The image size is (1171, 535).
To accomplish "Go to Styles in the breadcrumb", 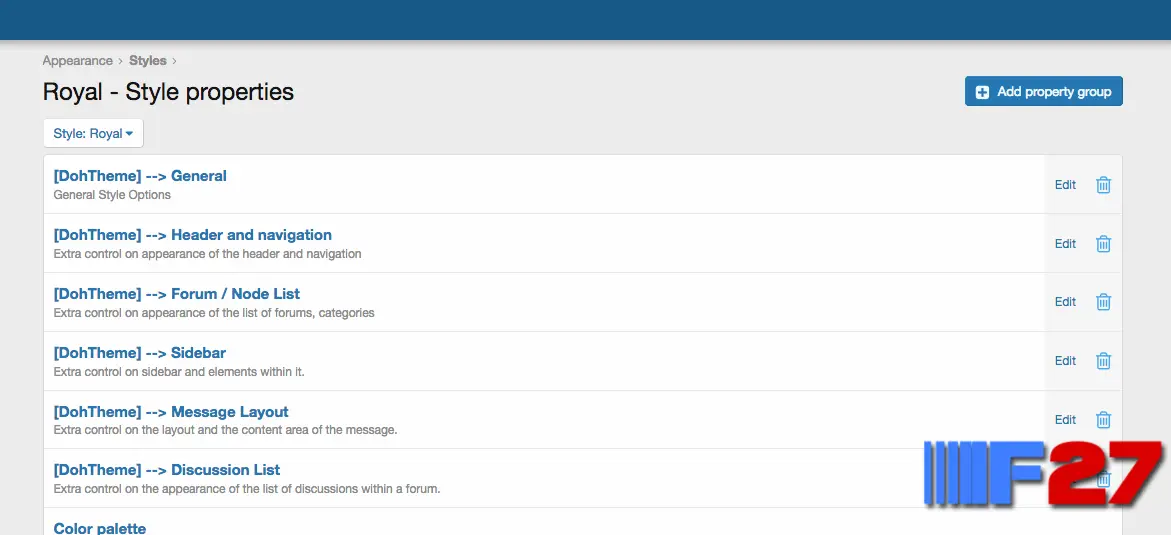I will [x=147, y=61].
